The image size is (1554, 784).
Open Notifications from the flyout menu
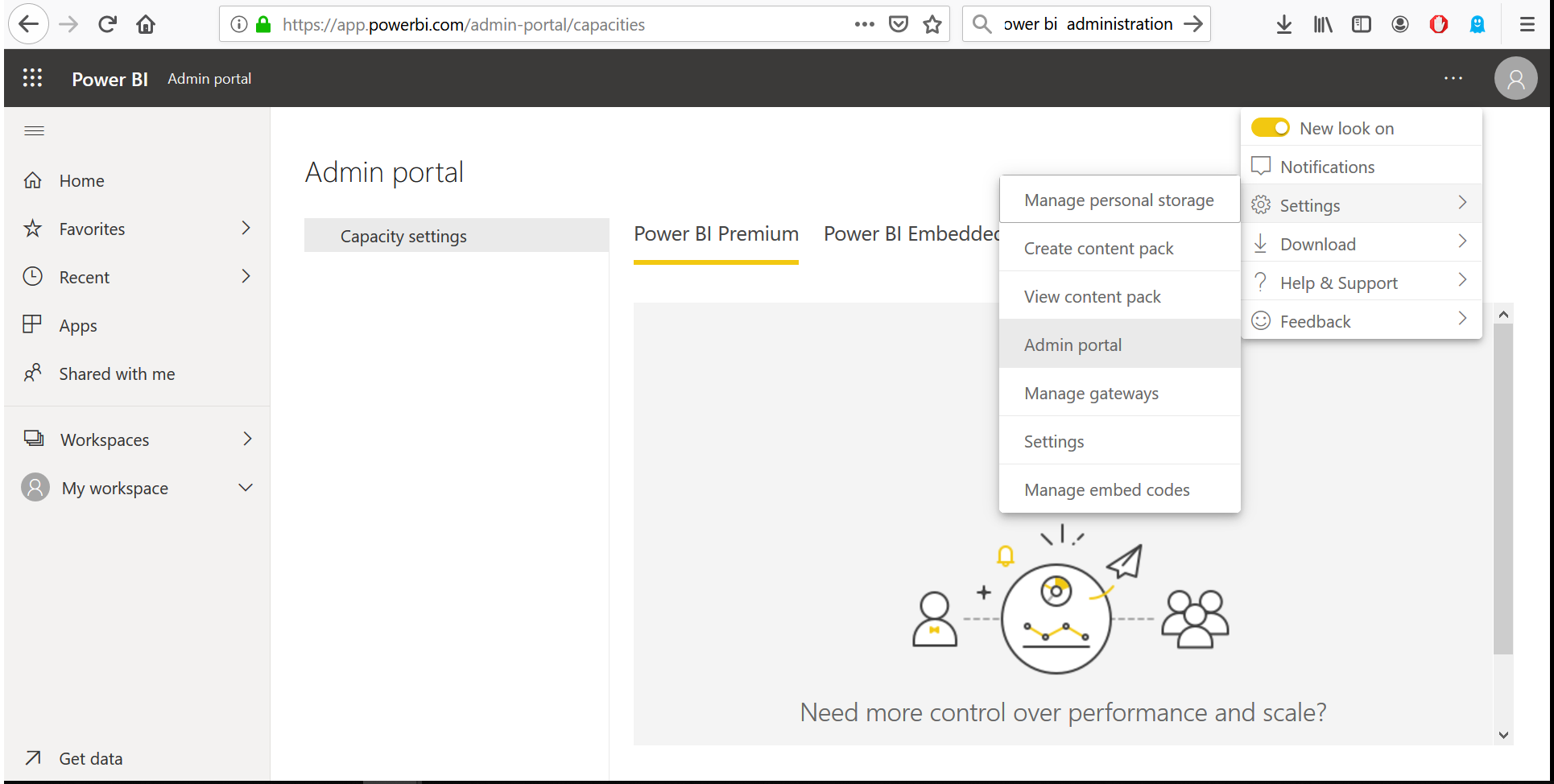1361,167
